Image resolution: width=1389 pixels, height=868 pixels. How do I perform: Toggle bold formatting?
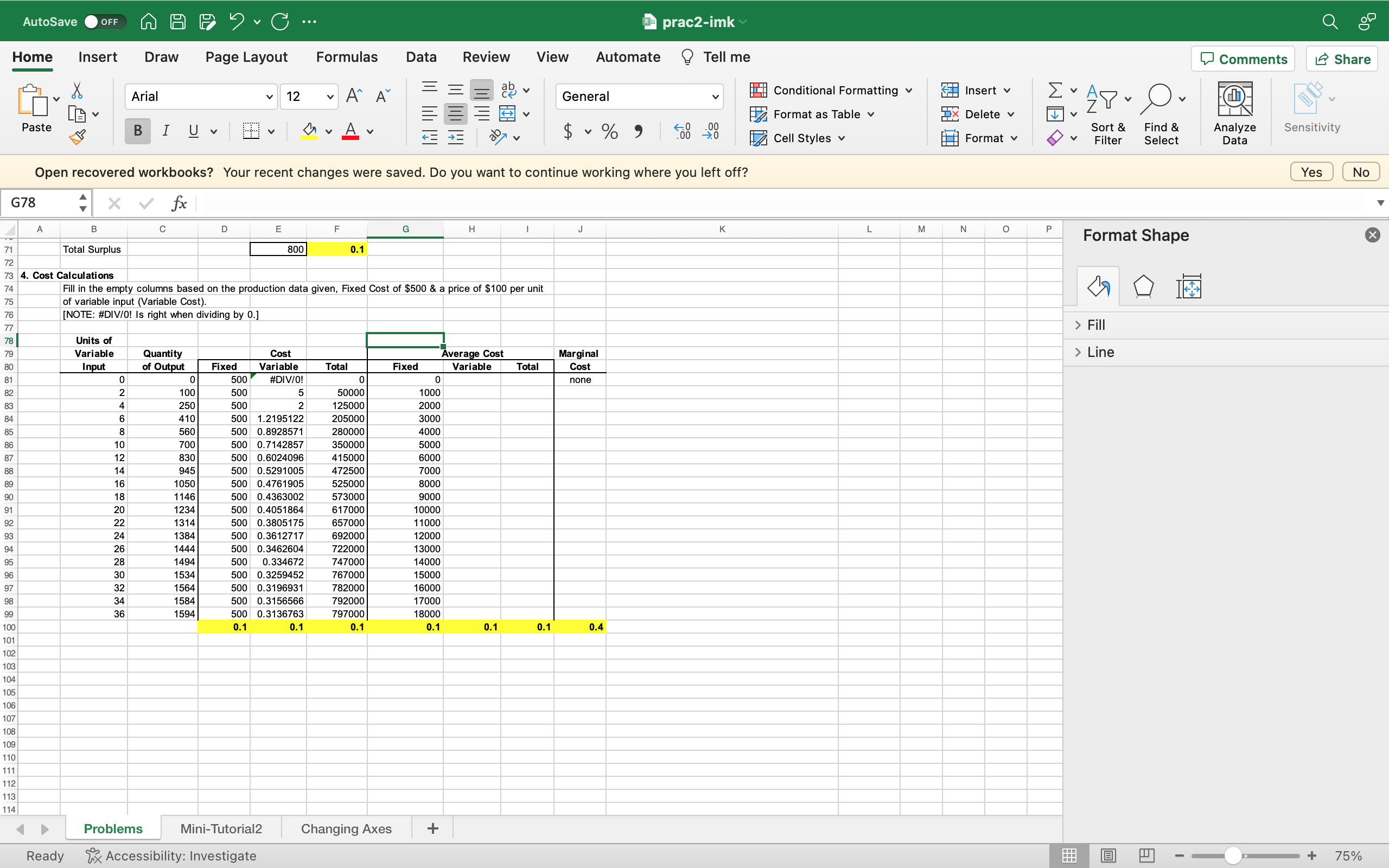[137, 131]
